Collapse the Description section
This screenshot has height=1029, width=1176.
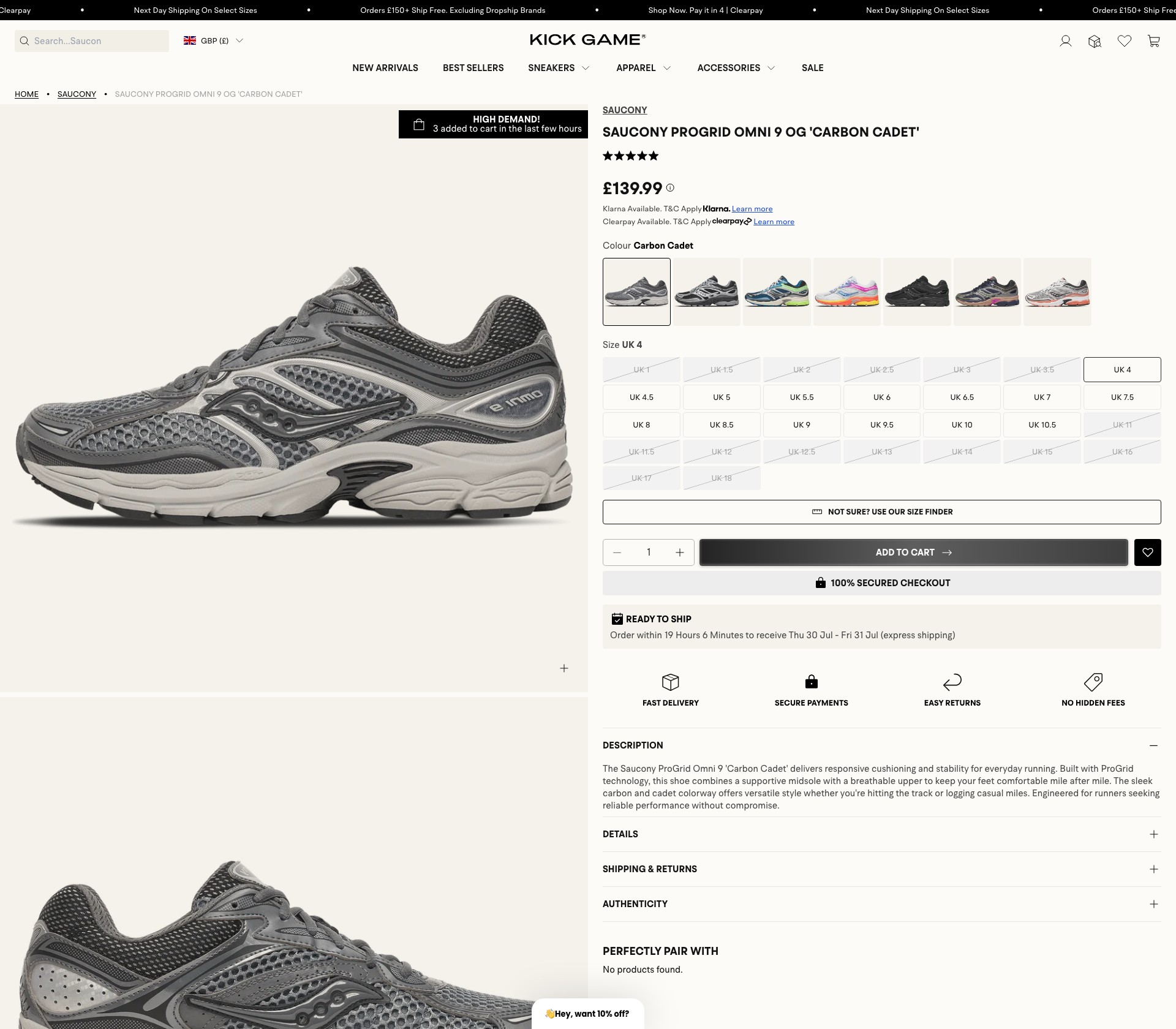point(882,745)
